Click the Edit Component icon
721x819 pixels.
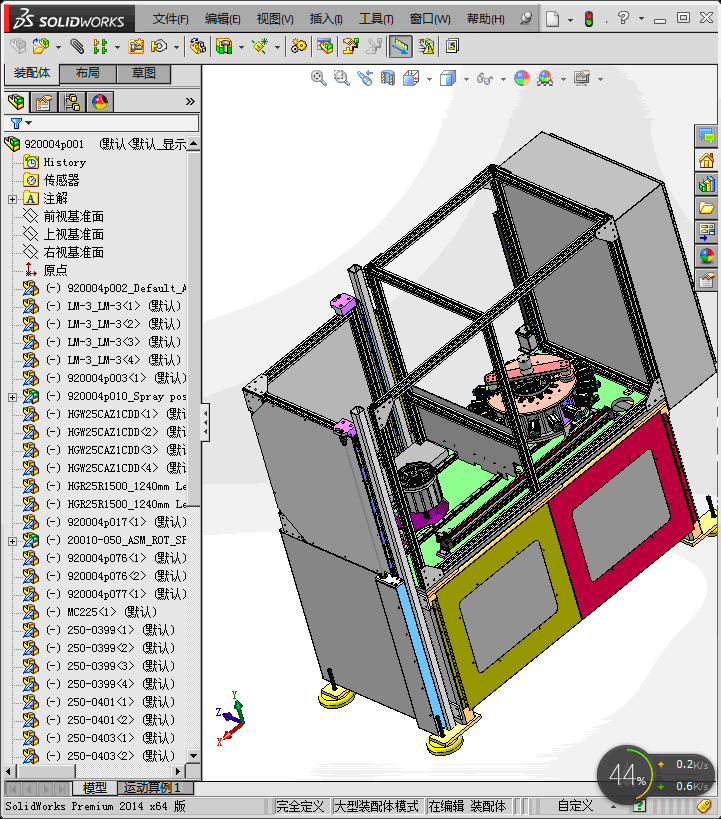click(18, 46)
